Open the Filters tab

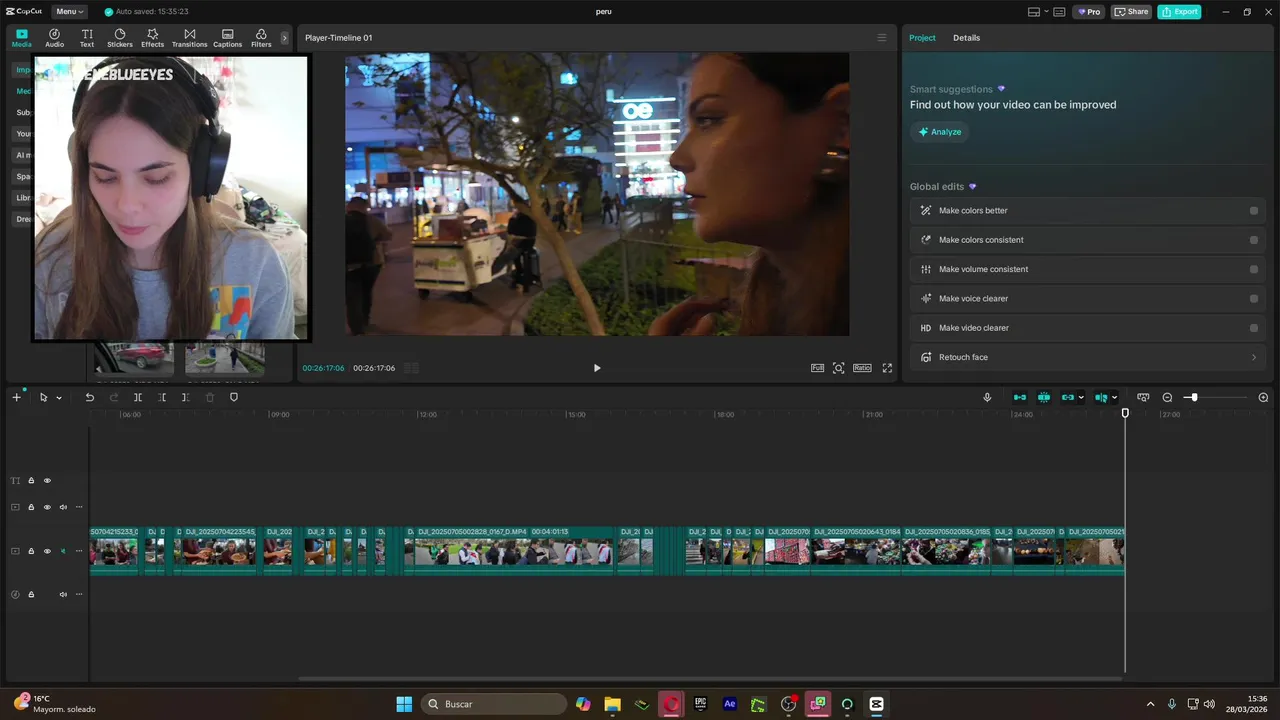(x=261, y=38)
